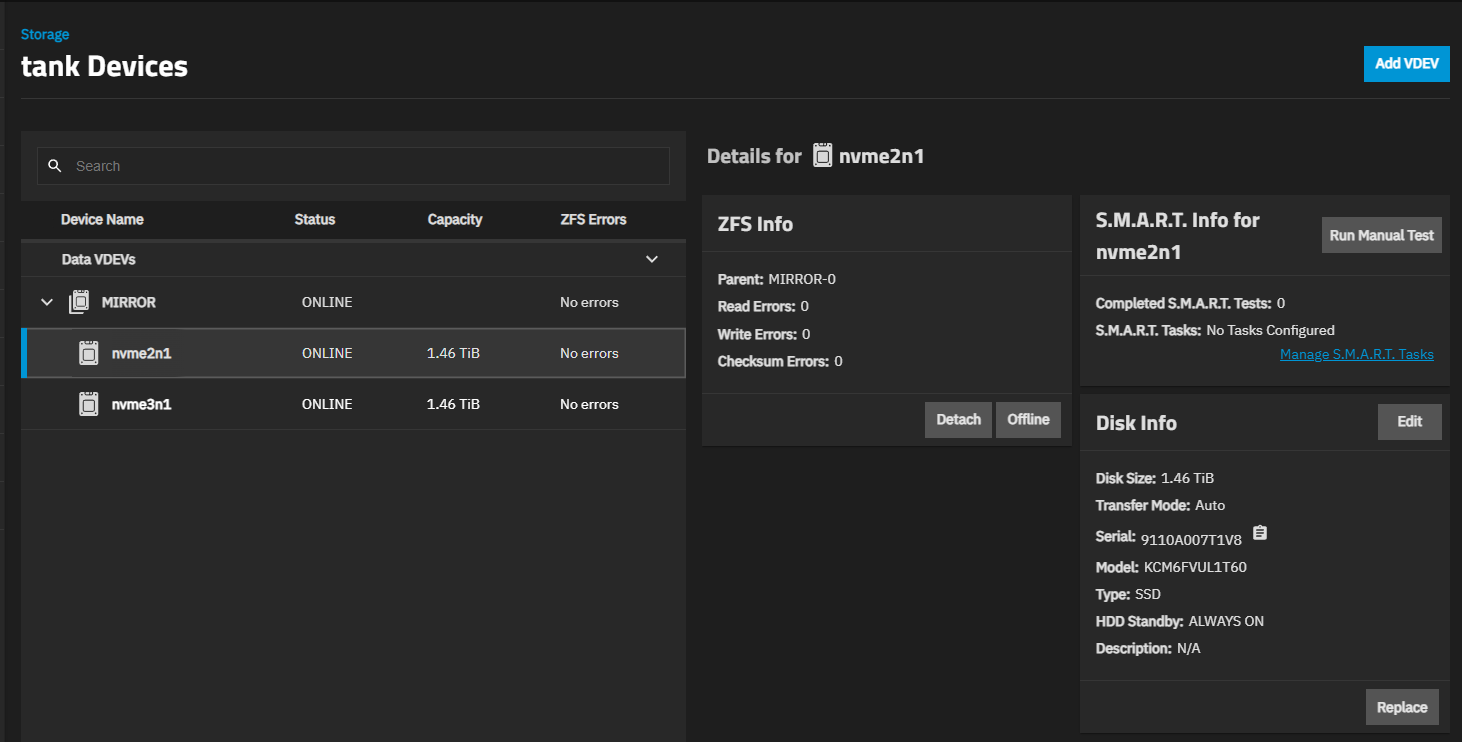Viewport: 1462px width, 742px height.
Task: Click disk icon in Details header
Action: (822, 156)
